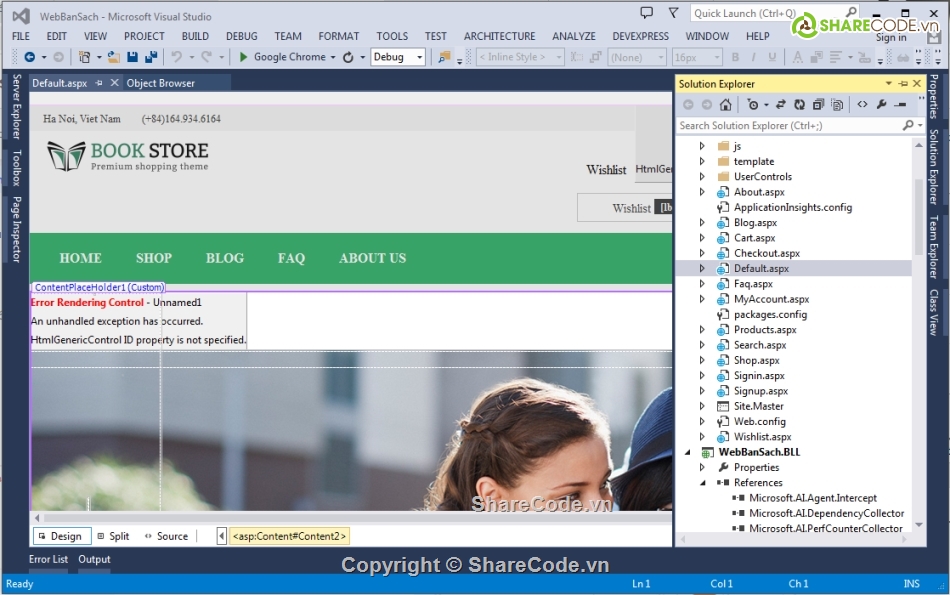The image size is (950, 595).
Task: Expand the UserControls folder node
Action: click(702, 176)
